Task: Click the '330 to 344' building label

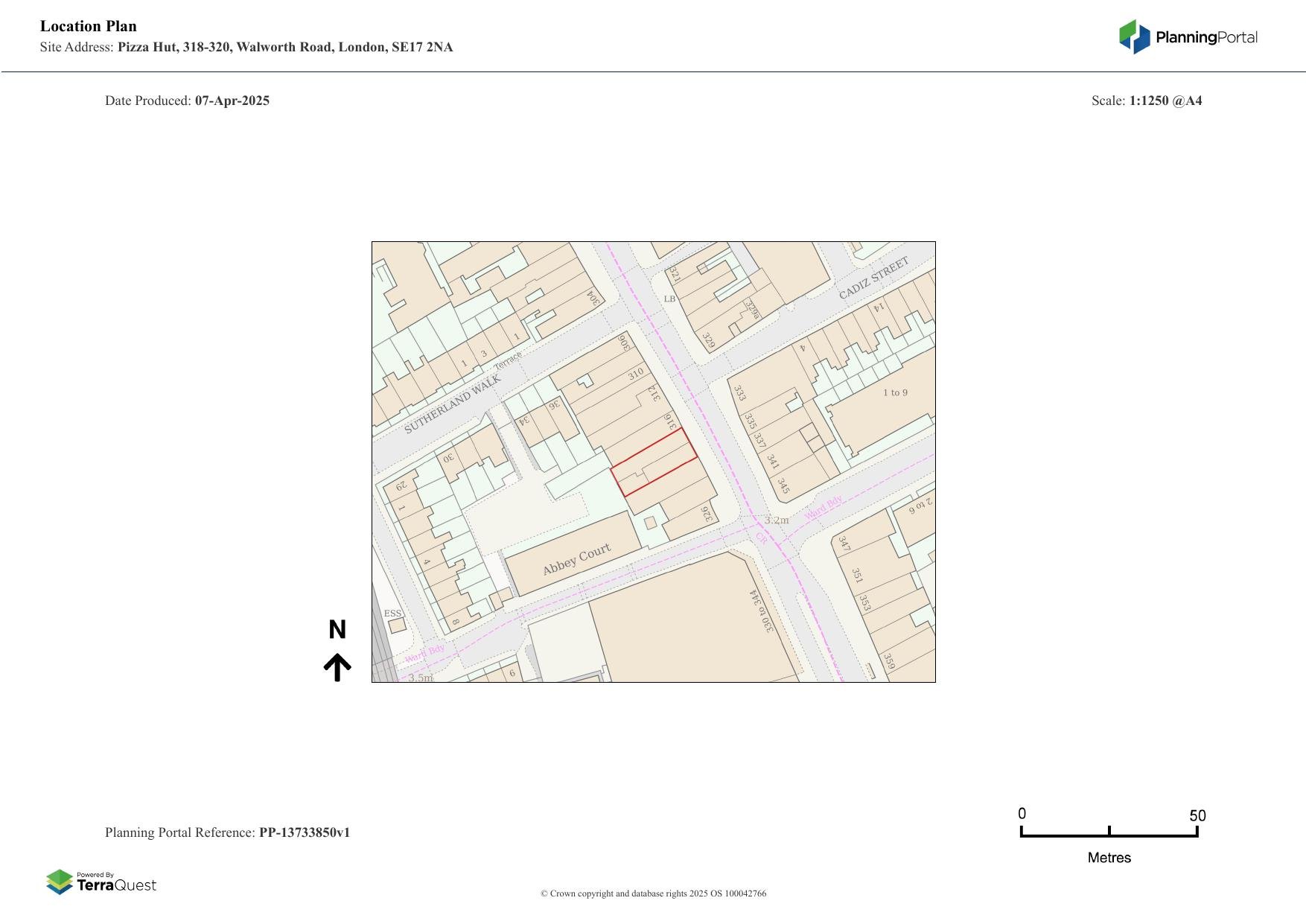Action: pos(762,611)
